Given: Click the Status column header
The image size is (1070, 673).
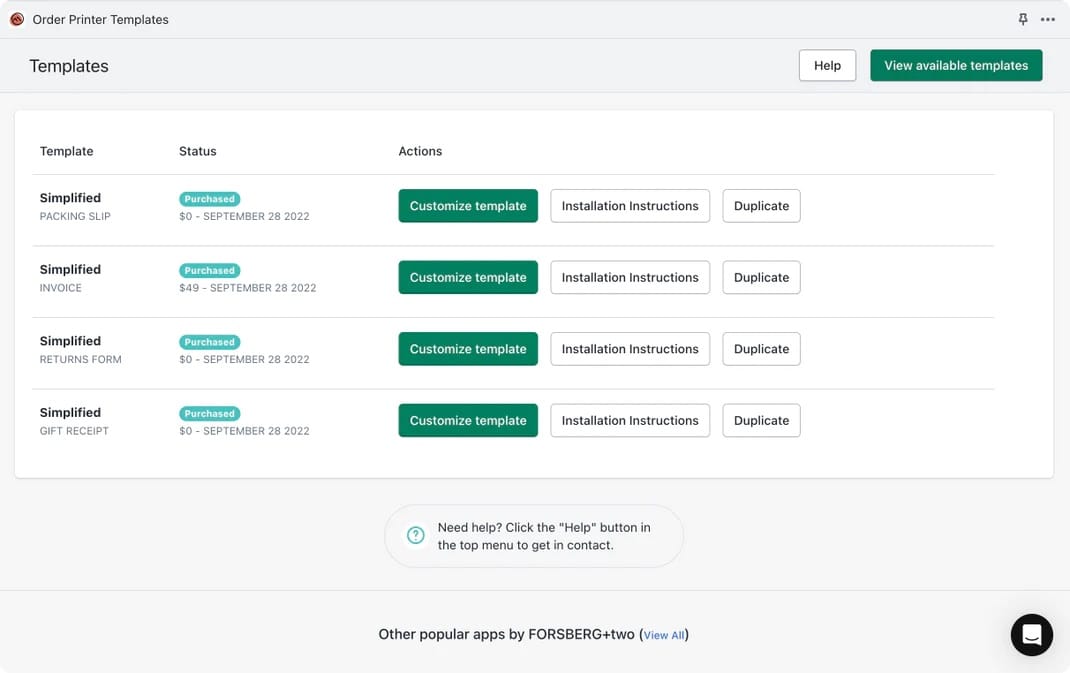Looking at the screenshot, I should 198,151.
